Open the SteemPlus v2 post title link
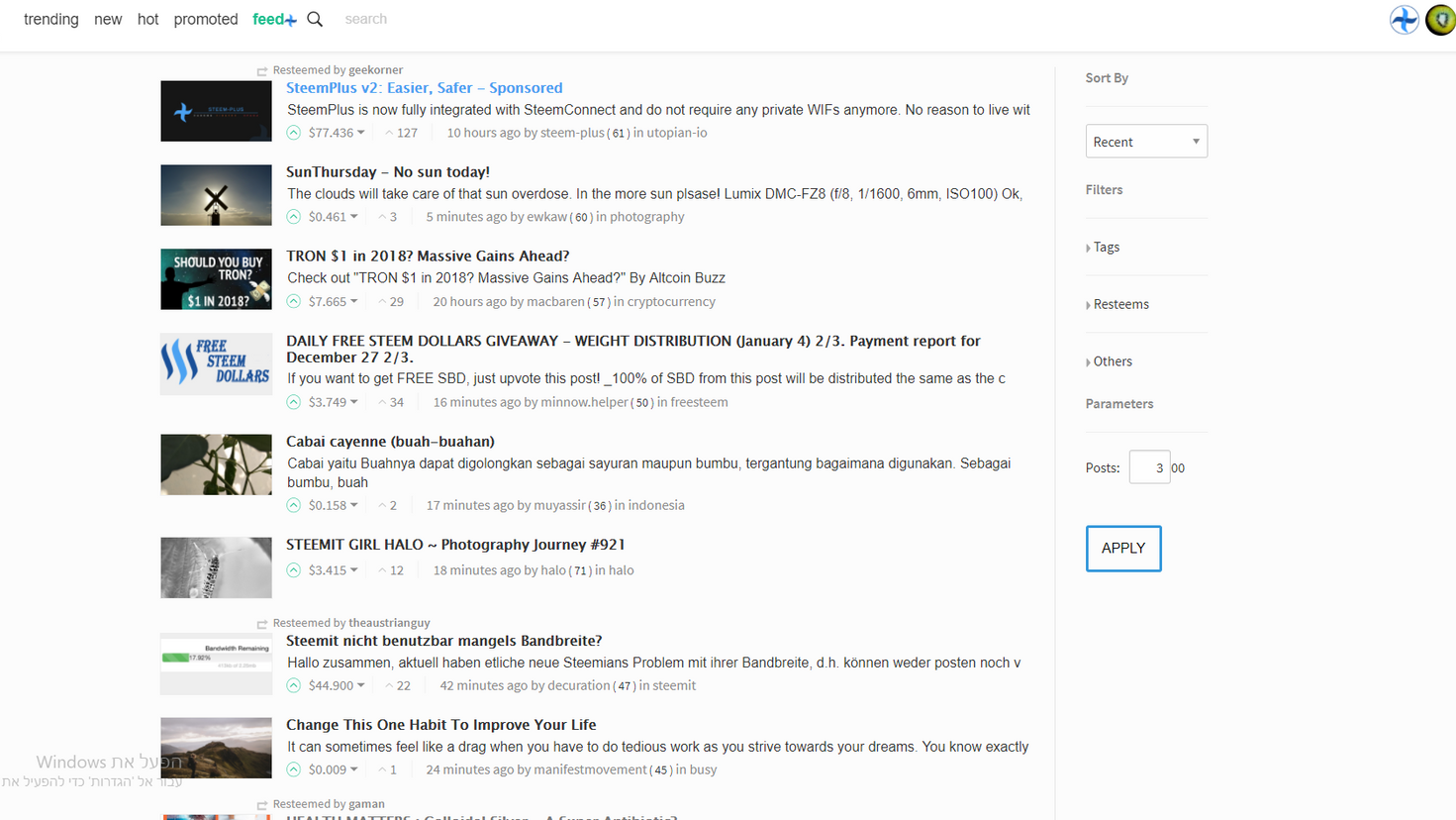 [x=425, y=88]
